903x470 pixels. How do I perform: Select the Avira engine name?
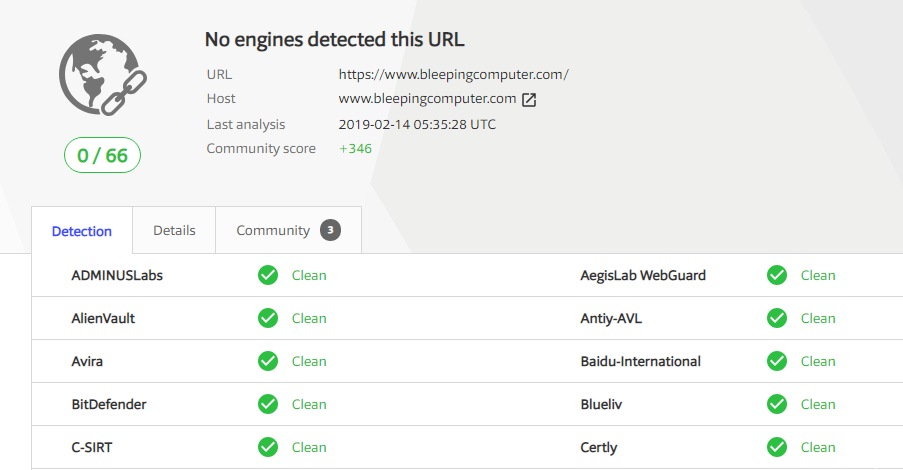(87, 361)
